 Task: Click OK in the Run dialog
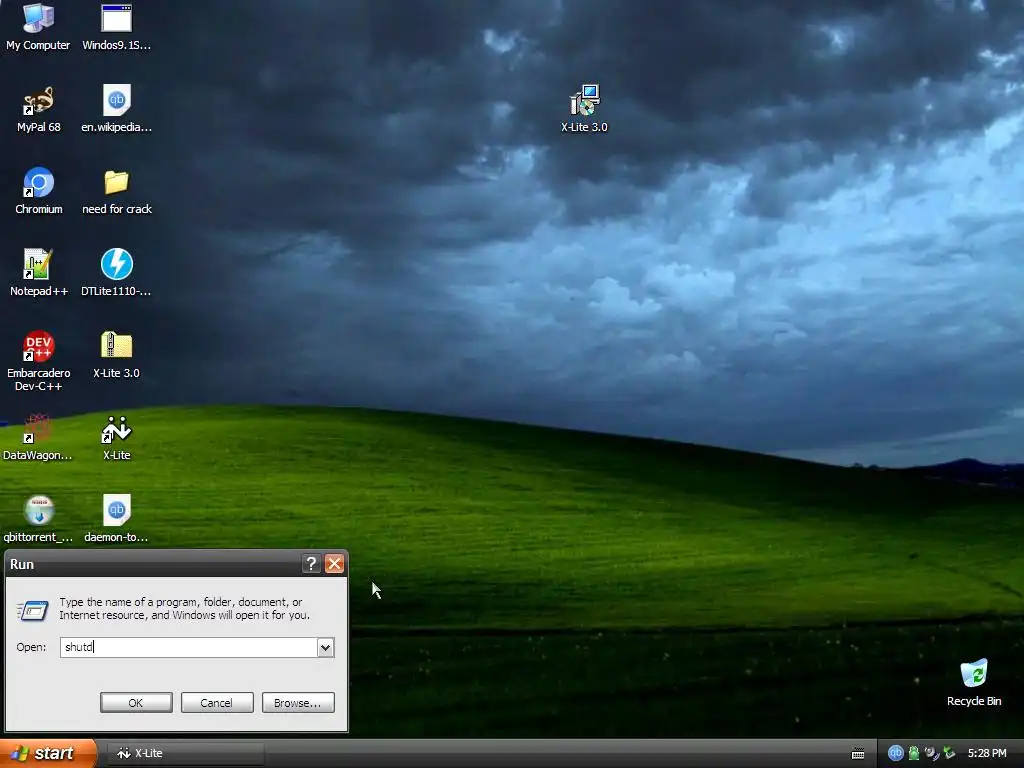click(136, 703)
